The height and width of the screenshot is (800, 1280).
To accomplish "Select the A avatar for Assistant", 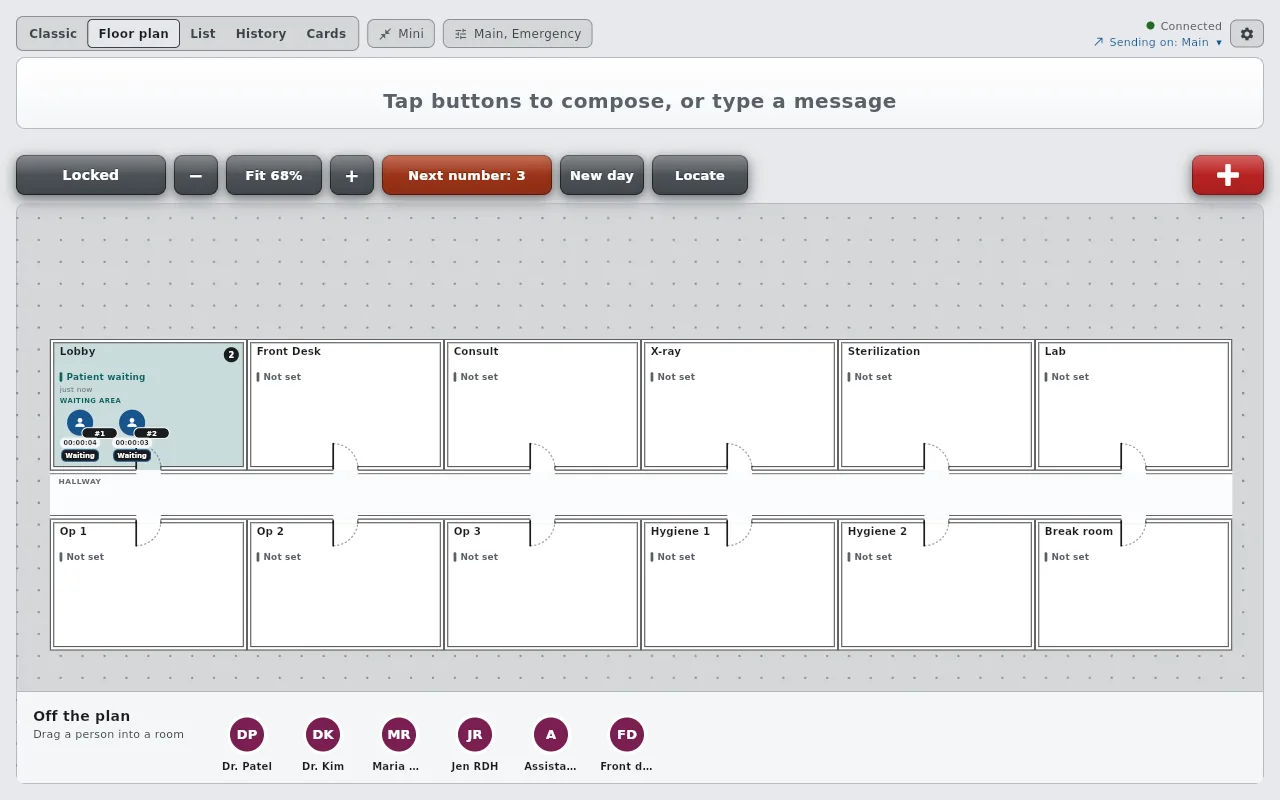I will pos(551,734).
